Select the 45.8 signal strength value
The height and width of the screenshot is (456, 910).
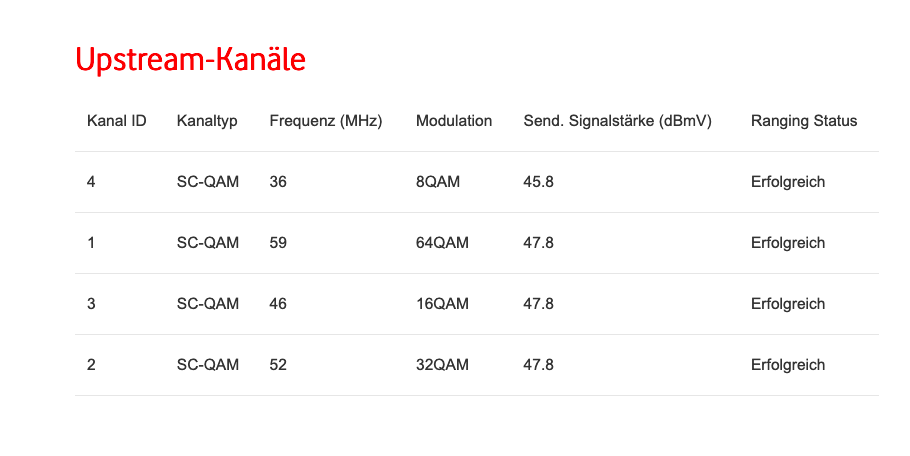[538, 182]
